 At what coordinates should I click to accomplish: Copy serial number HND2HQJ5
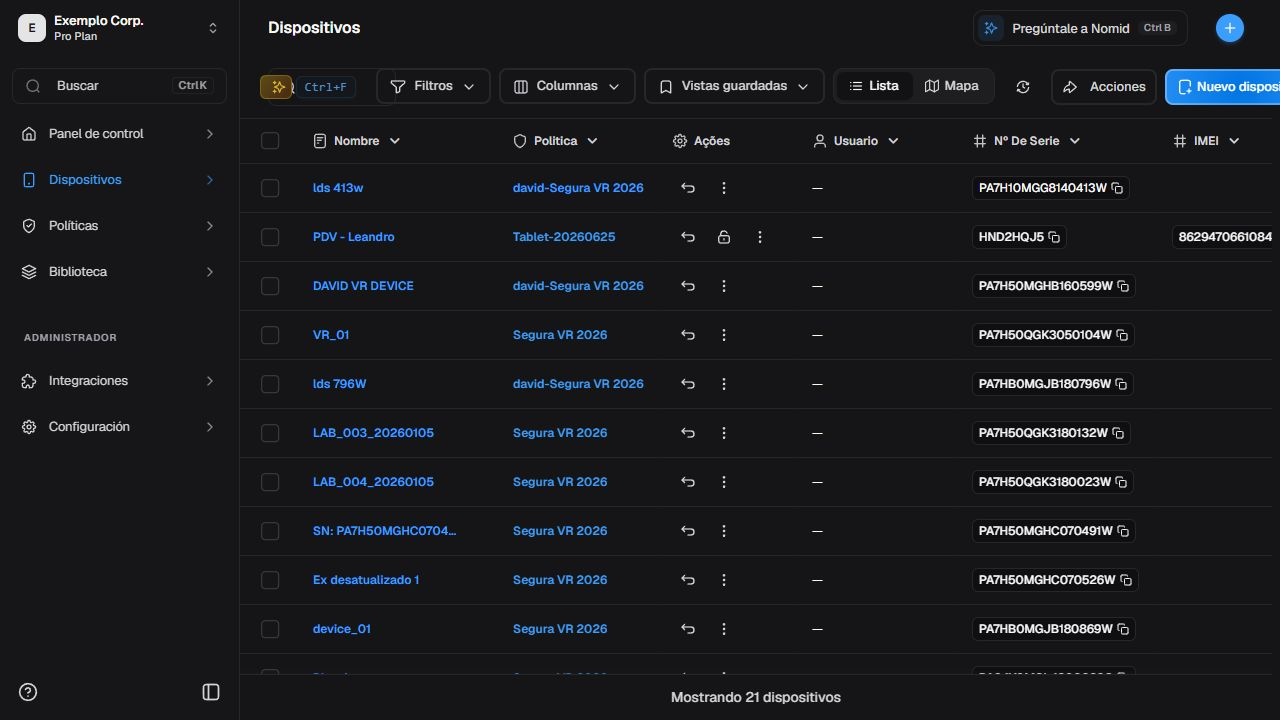[x=1054, y=237]
